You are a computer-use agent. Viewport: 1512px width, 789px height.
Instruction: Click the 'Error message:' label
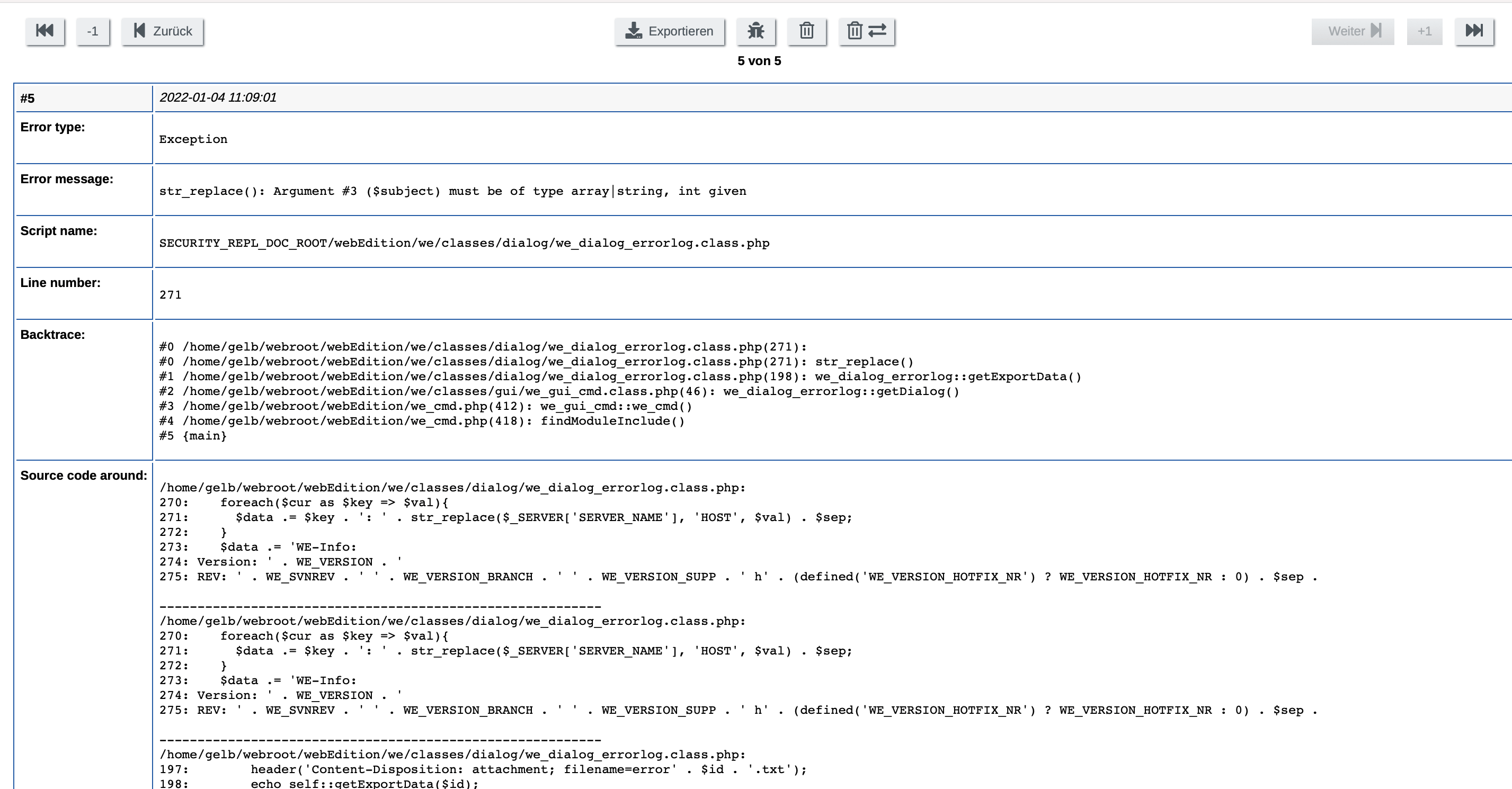pos(67,179)
